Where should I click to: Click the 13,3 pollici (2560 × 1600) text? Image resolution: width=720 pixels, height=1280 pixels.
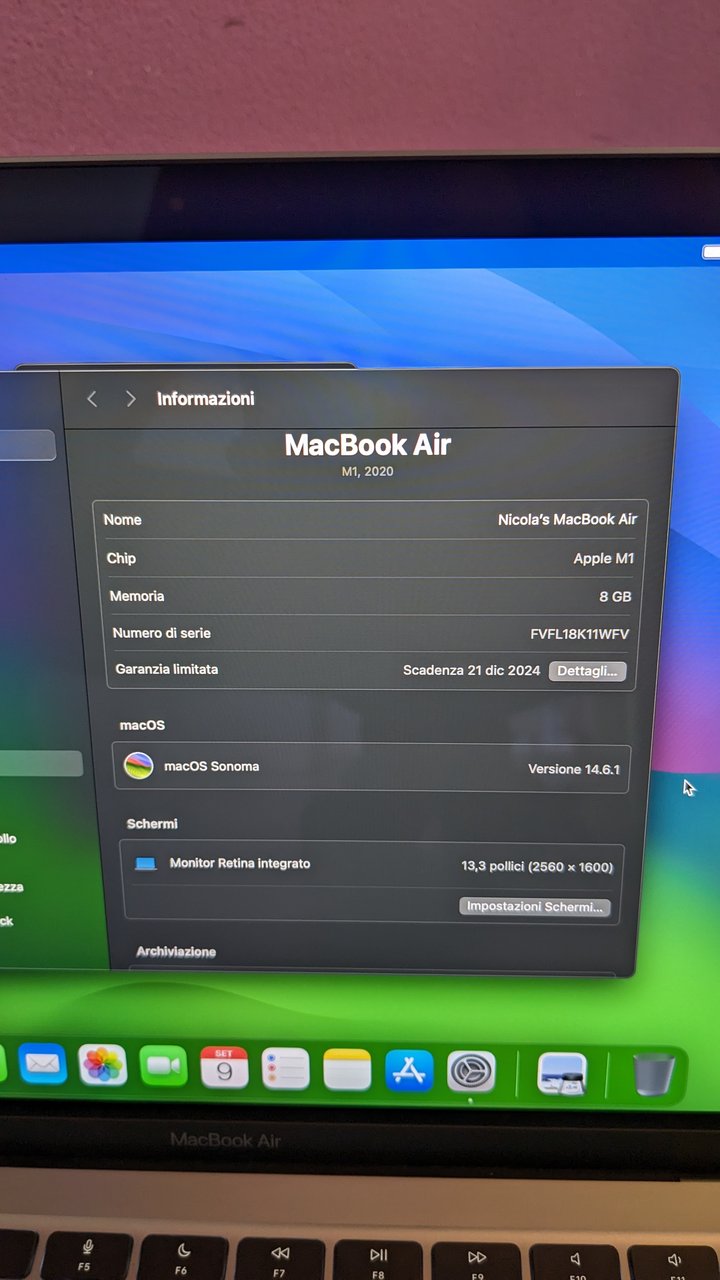[x=537, y=866]
